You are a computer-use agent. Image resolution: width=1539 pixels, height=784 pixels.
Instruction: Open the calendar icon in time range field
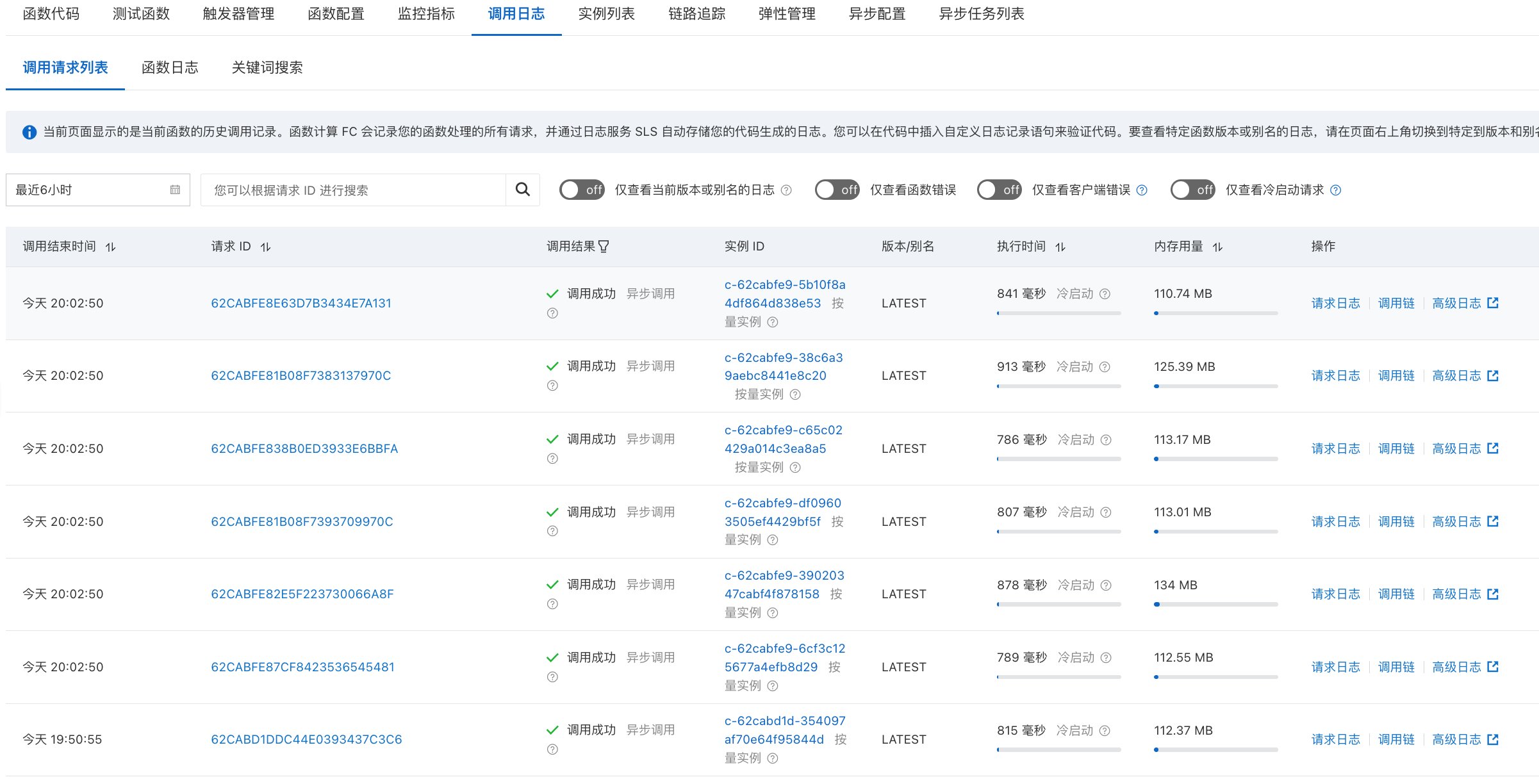[x=175, y=190]
